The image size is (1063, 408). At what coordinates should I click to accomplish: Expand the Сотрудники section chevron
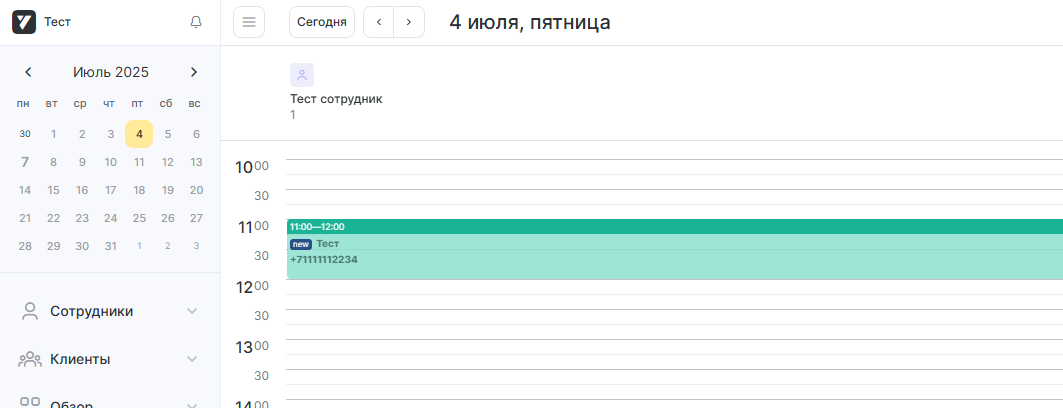193,311
